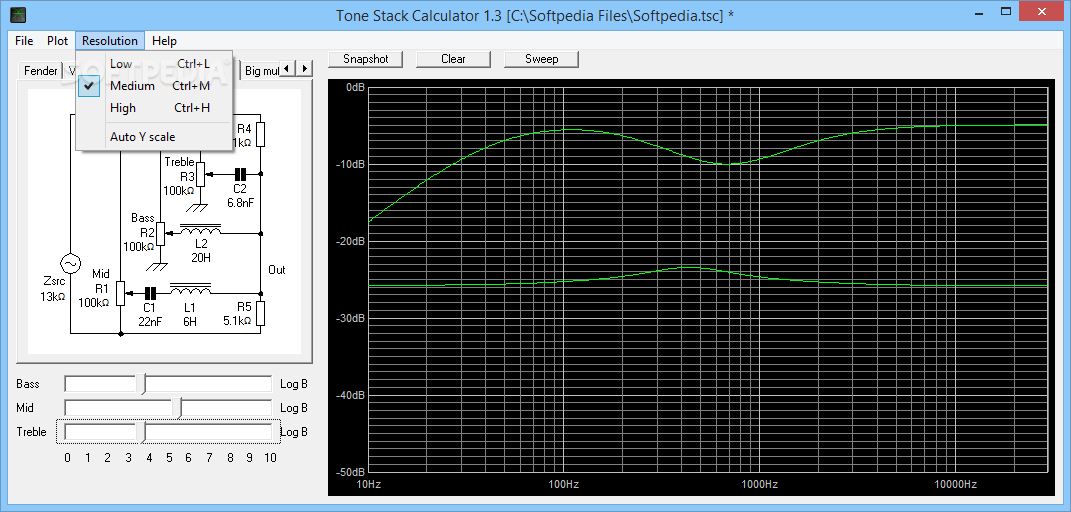The width and height of the screenshot is (1071, 512).
Task: Click the Out node label
Action: [x=277, y=270]
